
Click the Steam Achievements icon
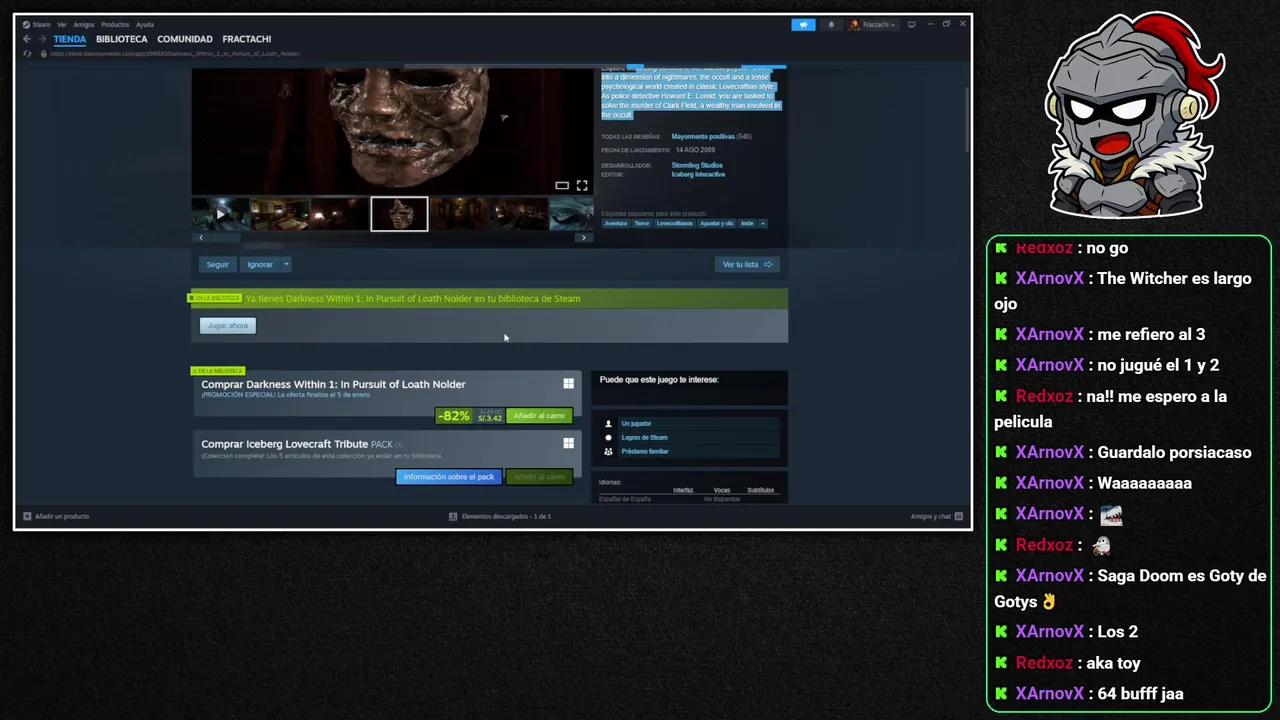(608, 437)
